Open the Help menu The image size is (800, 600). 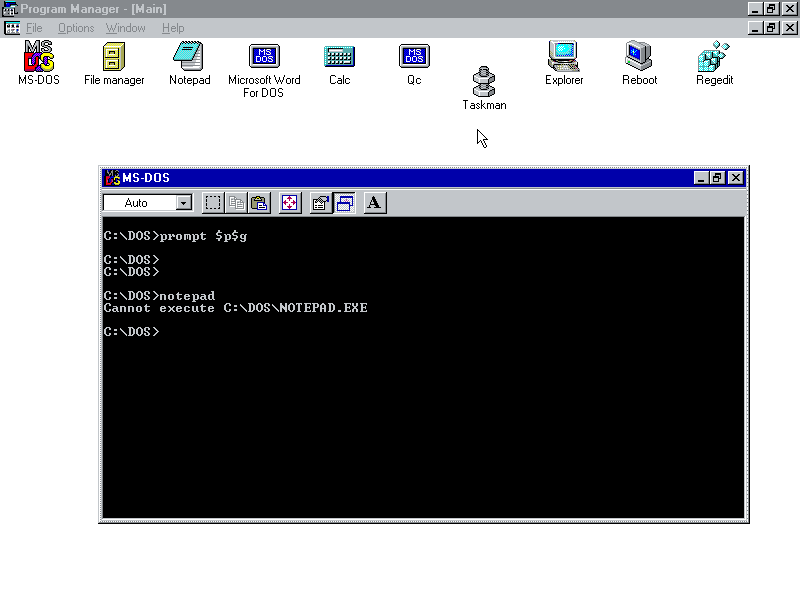(173, 28)
